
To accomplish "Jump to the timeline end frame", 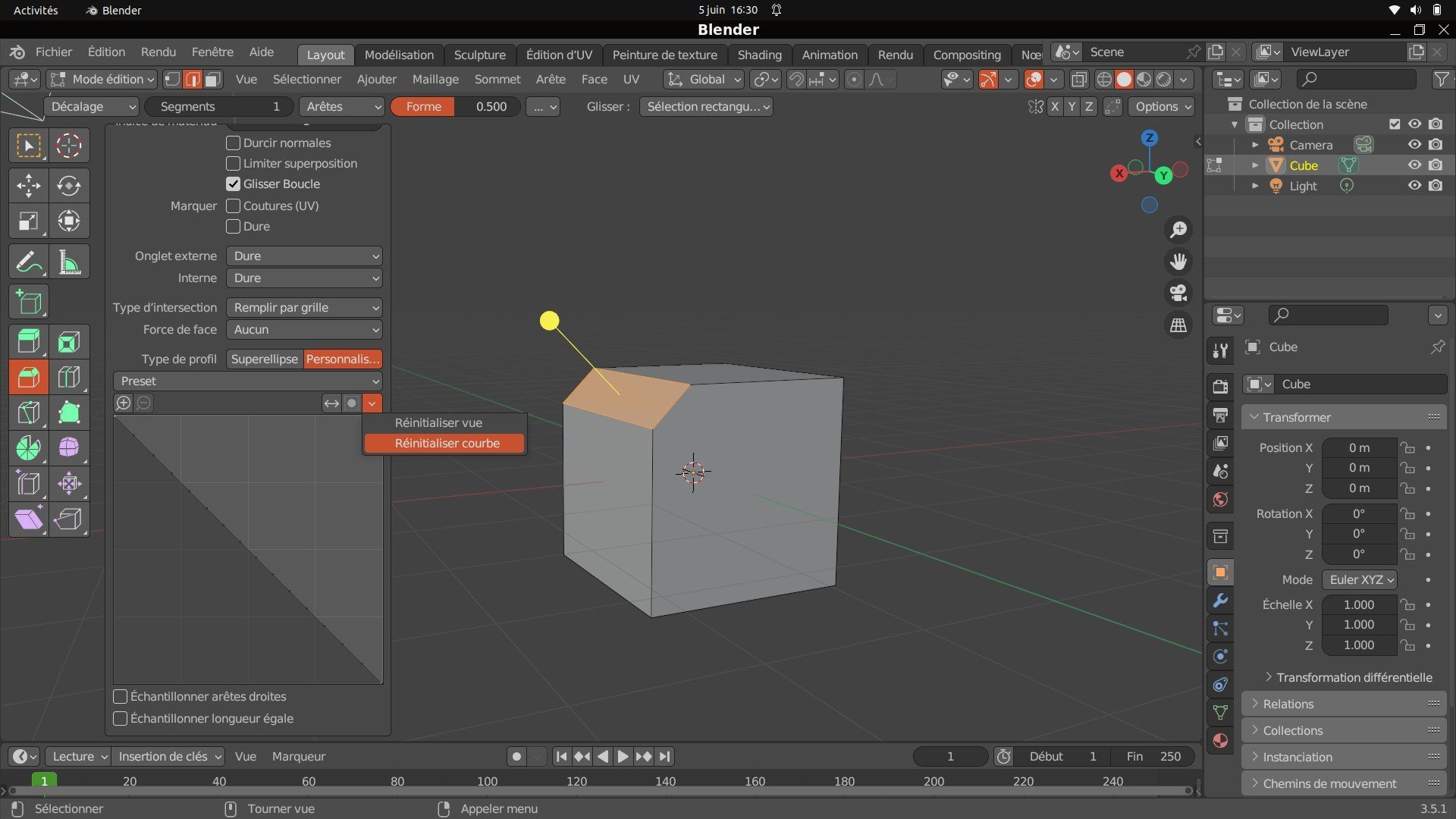I will coord(664,757).
